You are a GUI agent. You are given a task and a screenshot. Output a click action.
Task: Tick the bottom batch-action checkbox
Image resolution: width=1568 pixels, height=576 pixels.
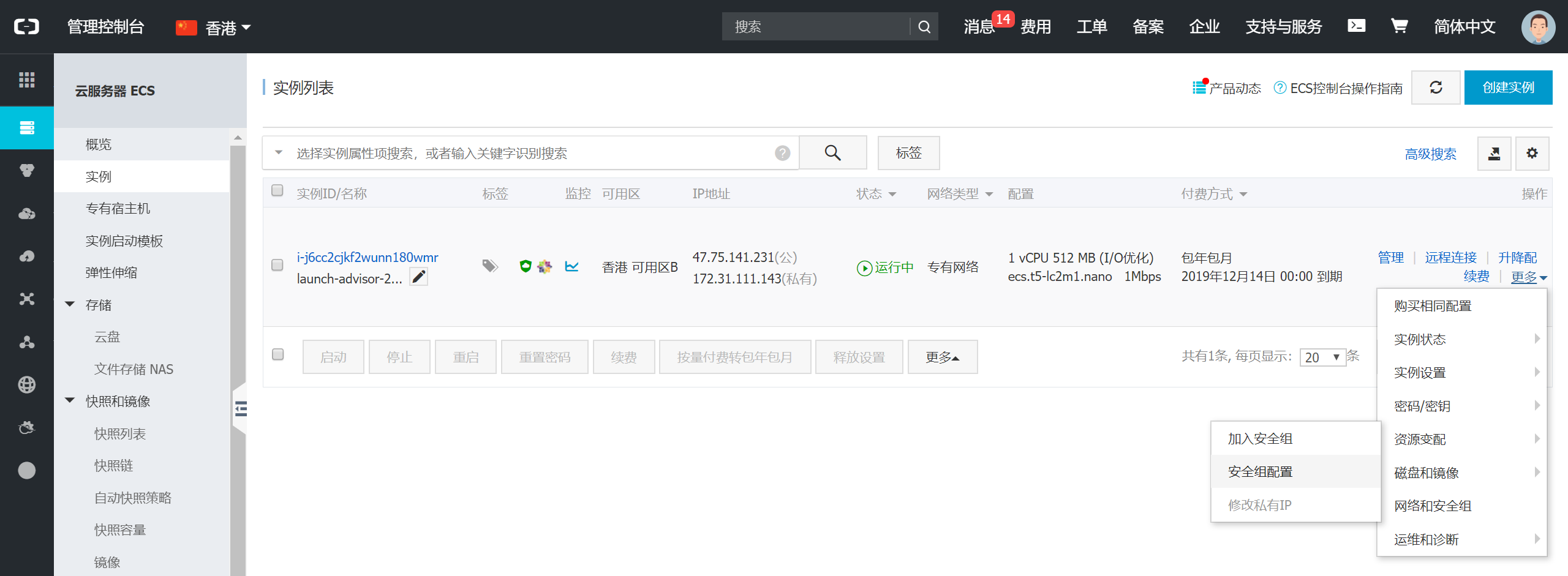[x=277, y=354]
